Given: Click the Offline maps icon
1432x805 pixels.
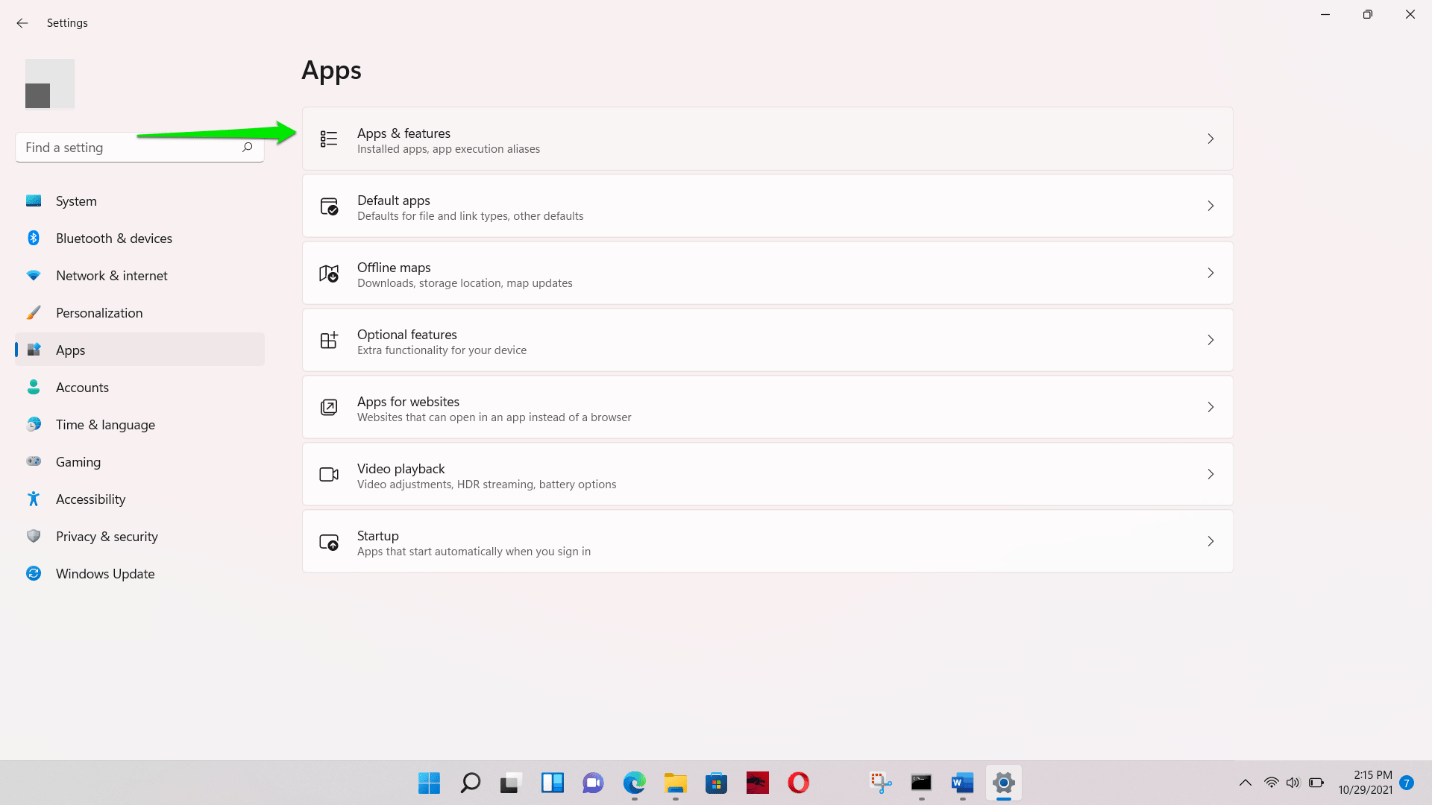Looking at the screenshot, I should point(329,273).
